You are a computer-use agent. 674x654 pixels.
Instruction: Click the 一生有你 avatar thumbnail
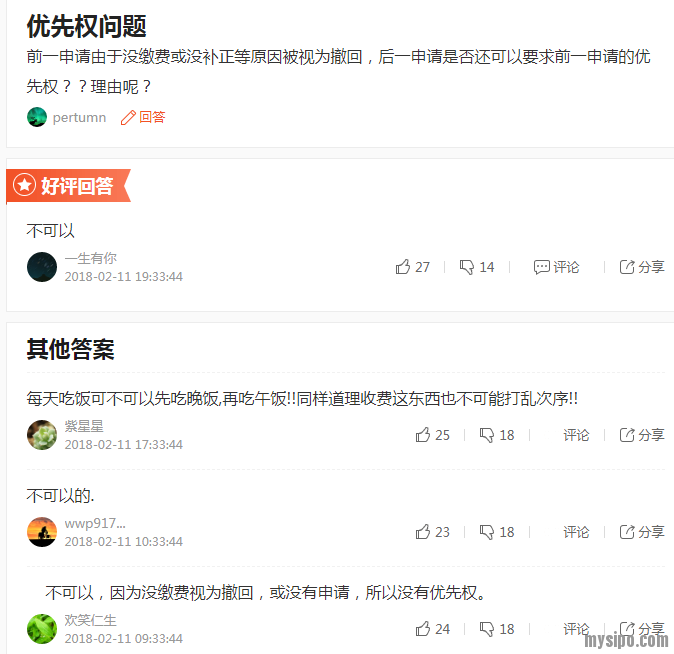coord(42,267)
